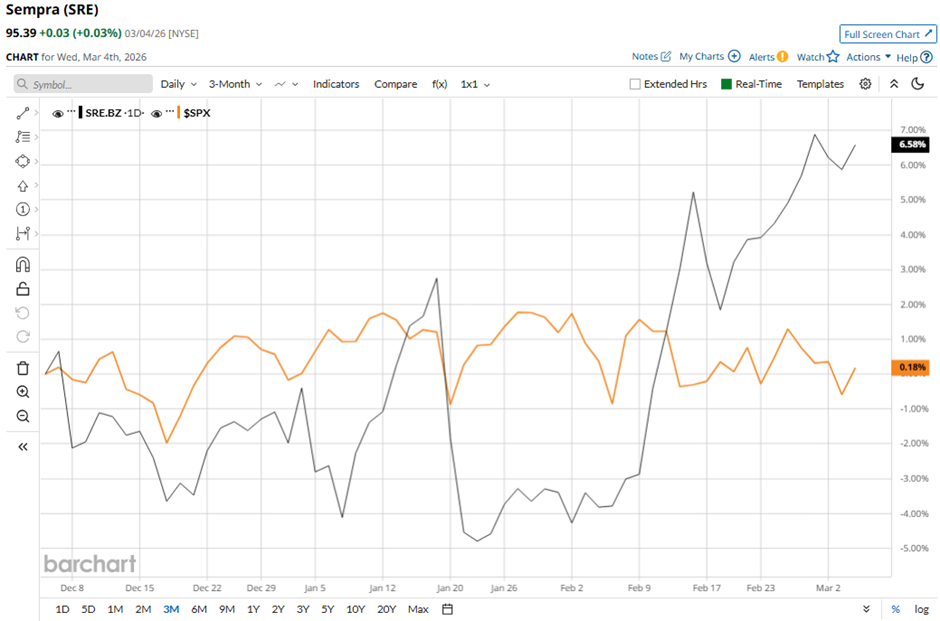Open Full Screen Chart

[x=888, y=34]
